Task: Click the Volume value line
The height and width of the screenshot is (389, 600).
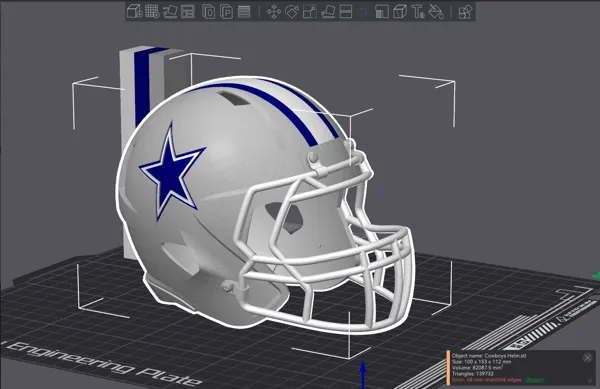Action: pyautogui.click(x=478, y=368)
